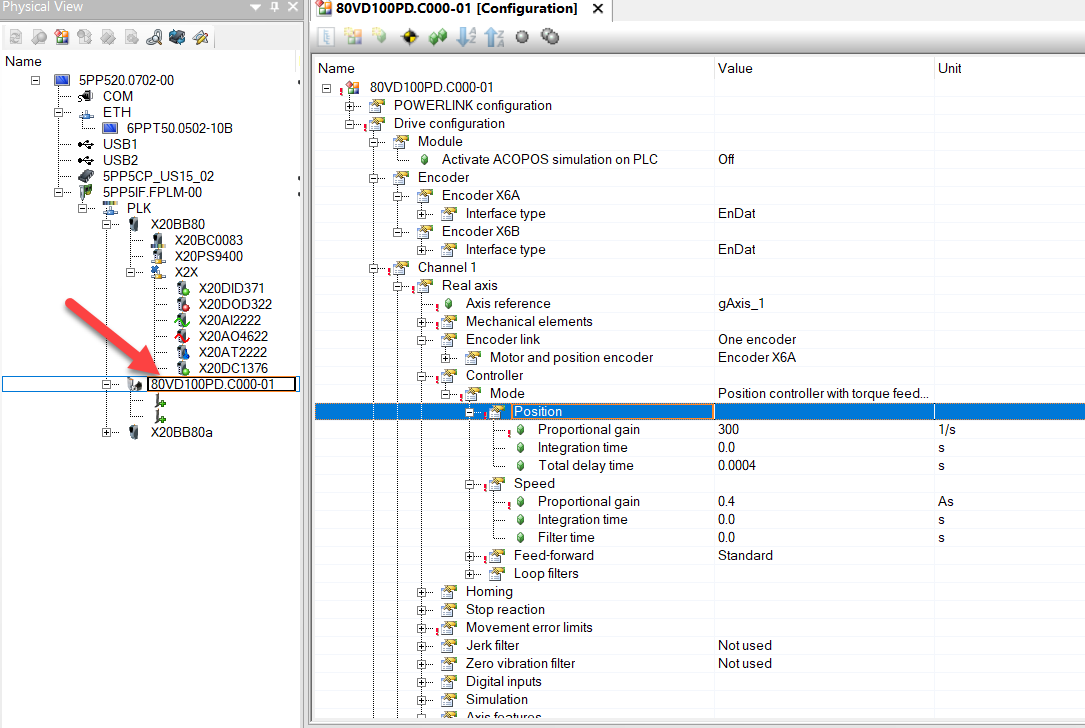The height and width of the screenshot is (728, 1085).
Task: Collapse the X2X node in Physical View
Action: coord(130,273)
